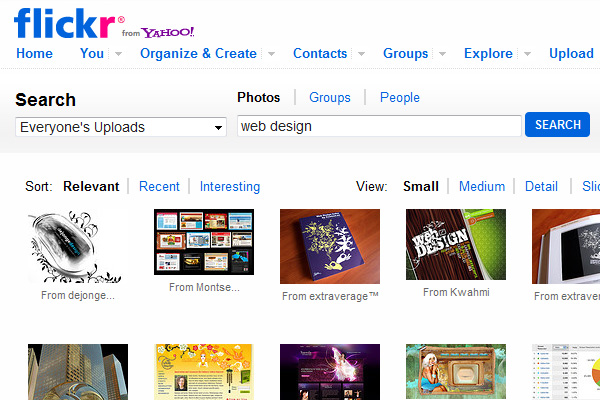Screen dimensions: 600x400
Task: Open the retro TV woman thumbnail
Action: (x=456, y=372)
